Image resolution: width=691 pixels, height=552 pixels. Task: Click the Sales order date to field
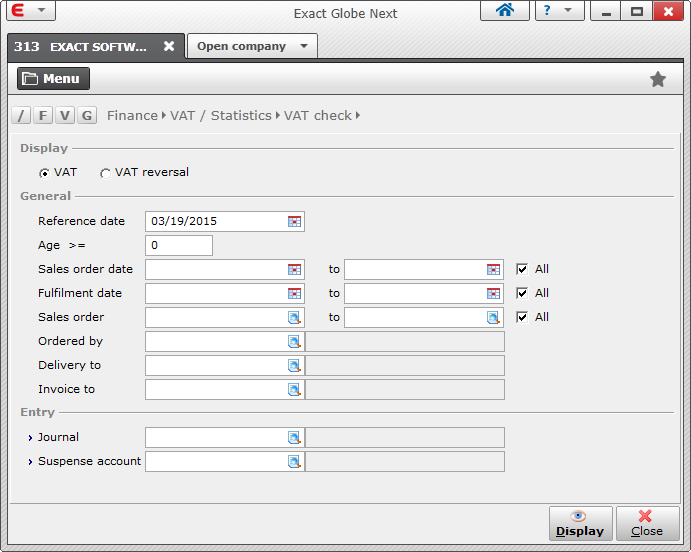[424, 269]
